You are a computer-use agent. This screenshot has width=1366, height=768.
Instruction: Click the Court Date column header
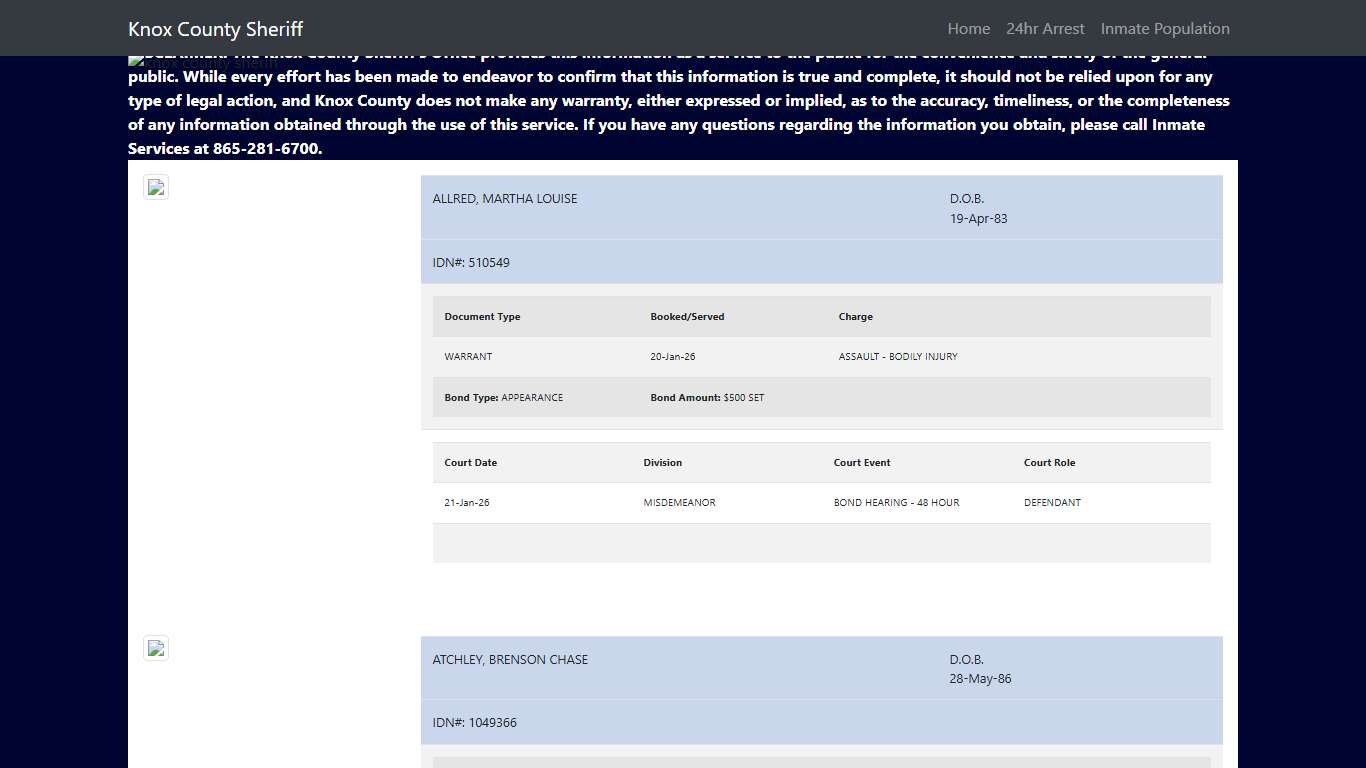pos(470,463)
